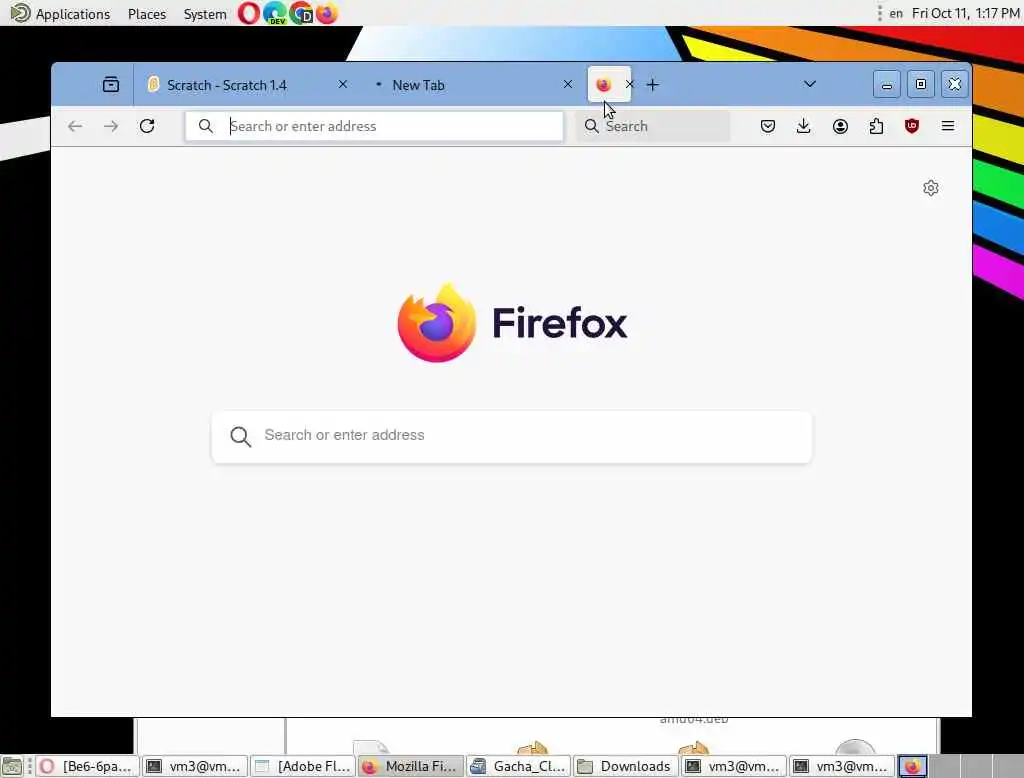Viewport: 1024px width, 778px height.
Task: Switch to the Opera taskbar window
Action: point(88,766)
